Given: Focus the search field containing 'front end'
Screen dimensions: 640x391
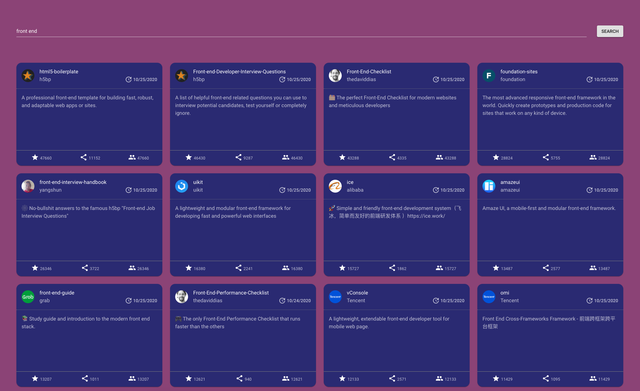Looking at the screenshot, I should click(301, 31).
